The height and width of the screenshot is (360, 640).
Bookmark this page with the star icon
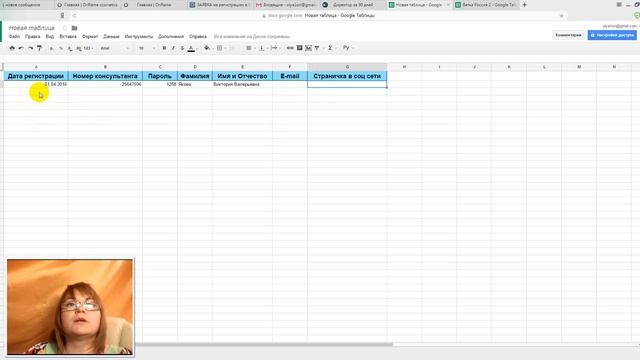tap(562, 16)
